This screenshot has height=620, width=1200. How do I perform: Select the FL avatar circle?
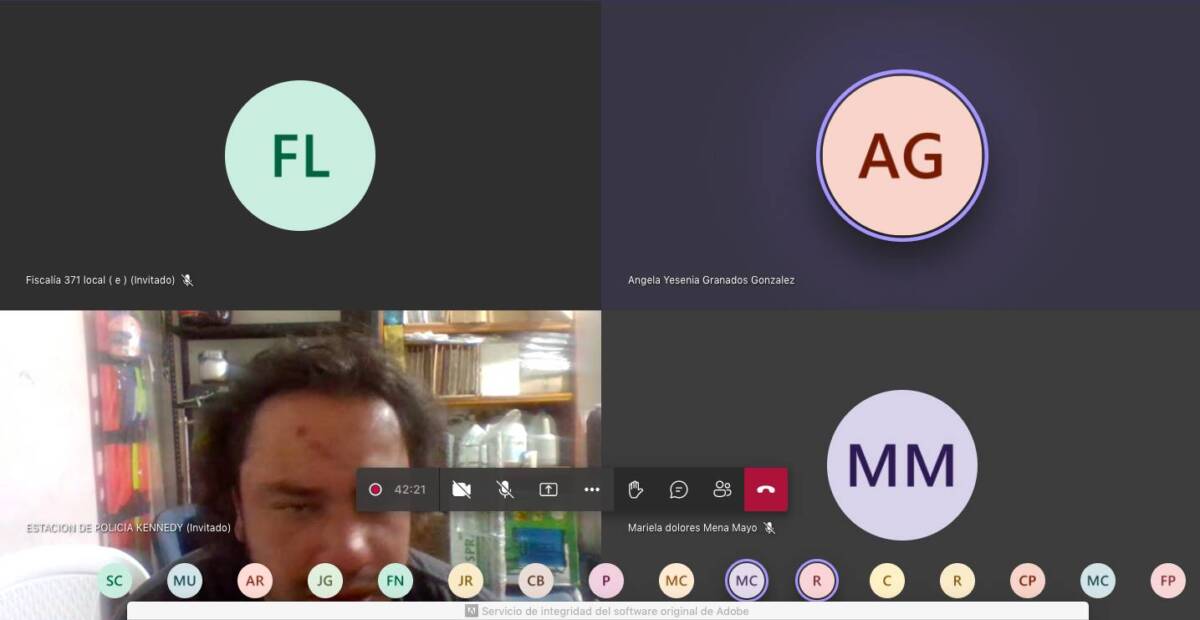coord(300,155)
